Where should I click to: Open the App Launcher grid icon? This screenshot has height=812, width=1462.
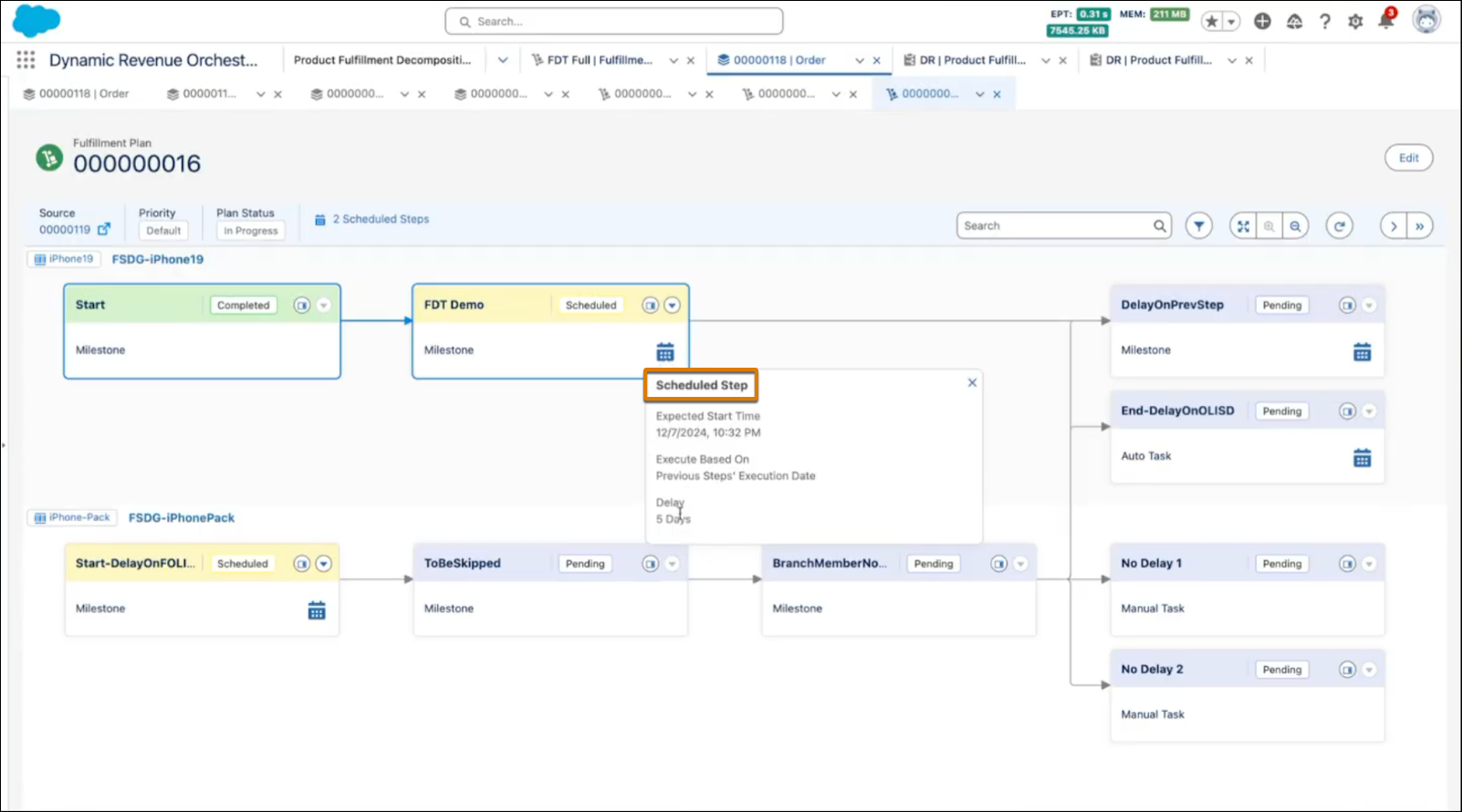[26, 60]
